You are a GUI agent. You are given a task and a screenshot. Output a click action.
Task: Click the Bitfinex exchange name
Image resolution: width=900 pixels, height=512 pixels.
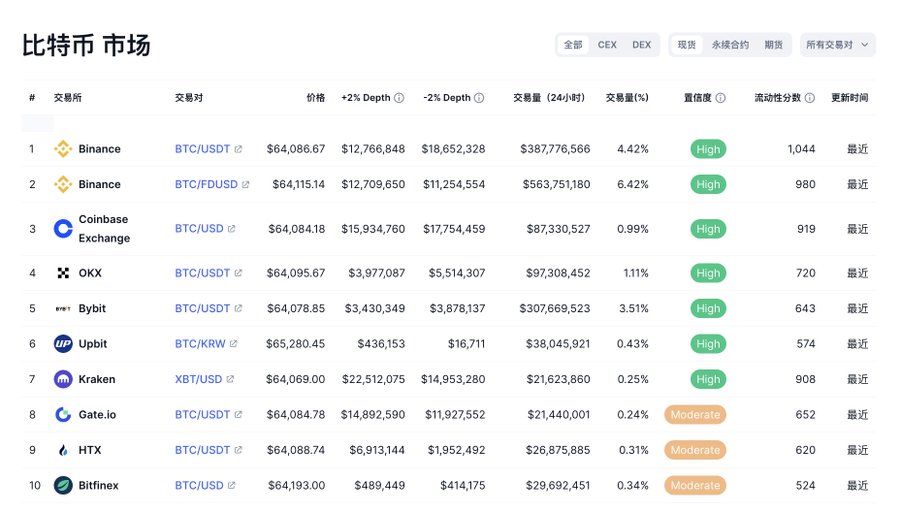pos(99,486)
